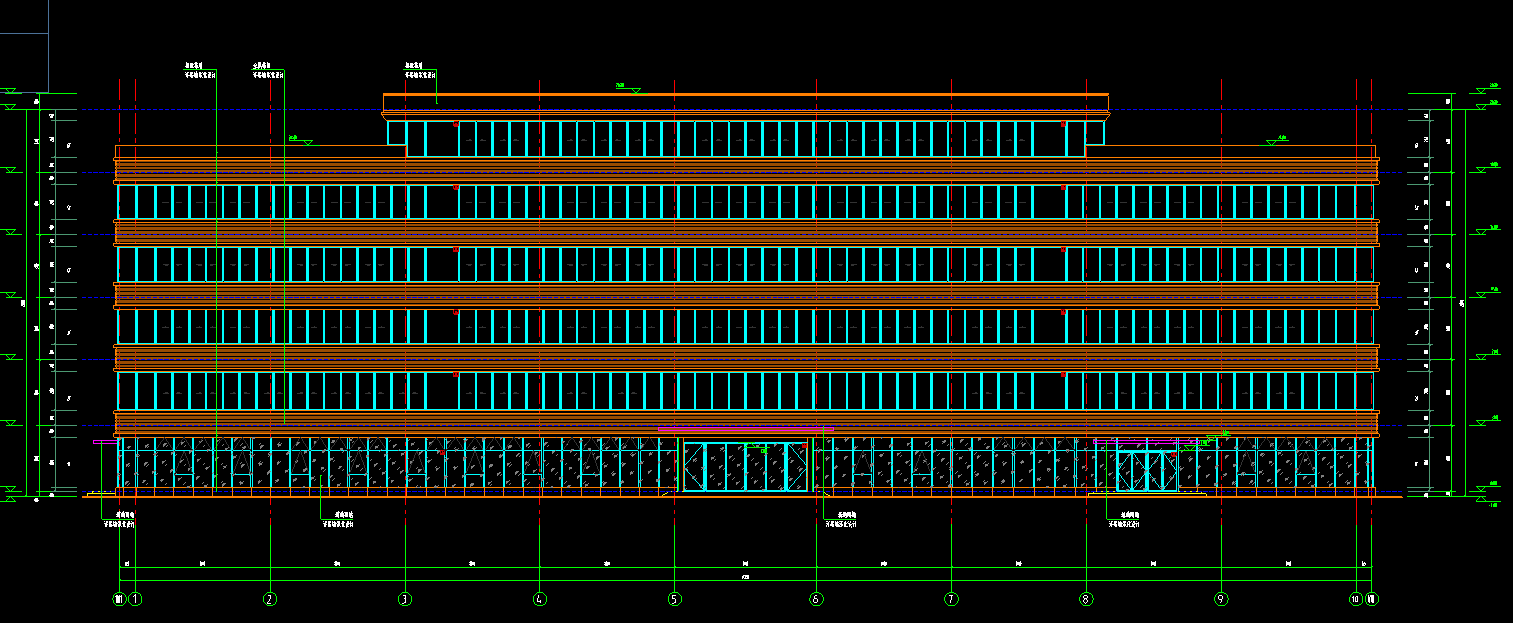Viewport: 1513px width, 623px height.
Task: Click the magenta canopy above main entrance
Action: tap(745, 431)
